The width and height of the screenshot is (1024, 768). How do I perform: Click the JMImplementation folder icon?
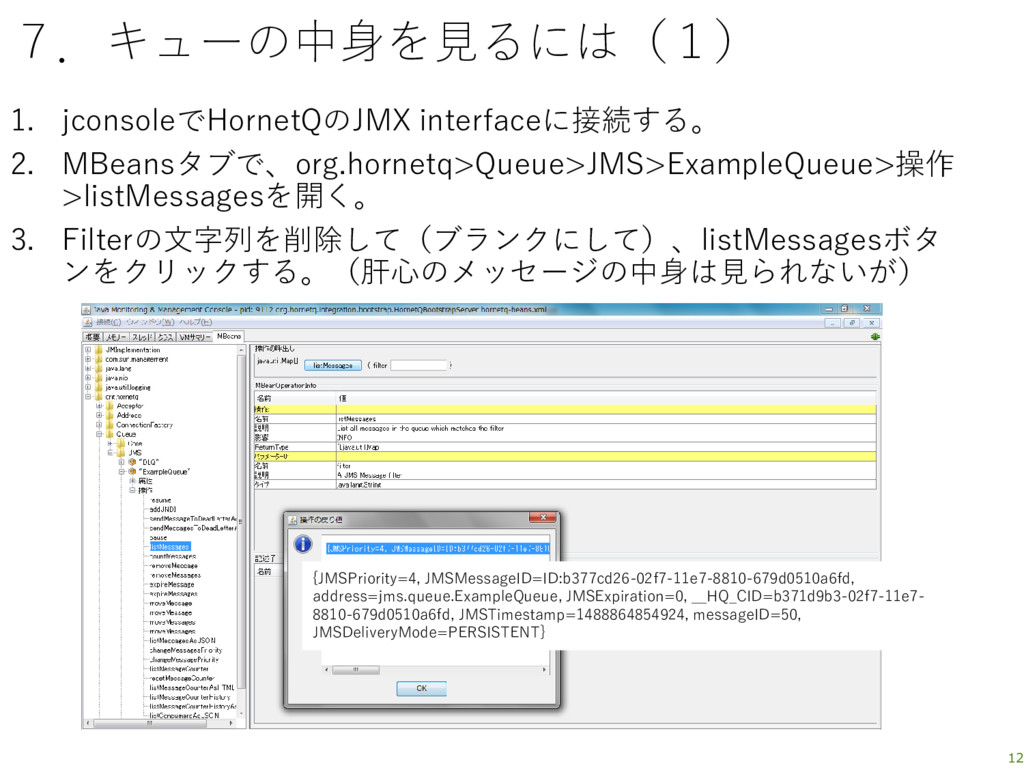pyautogui.click(x=99, y=350)
